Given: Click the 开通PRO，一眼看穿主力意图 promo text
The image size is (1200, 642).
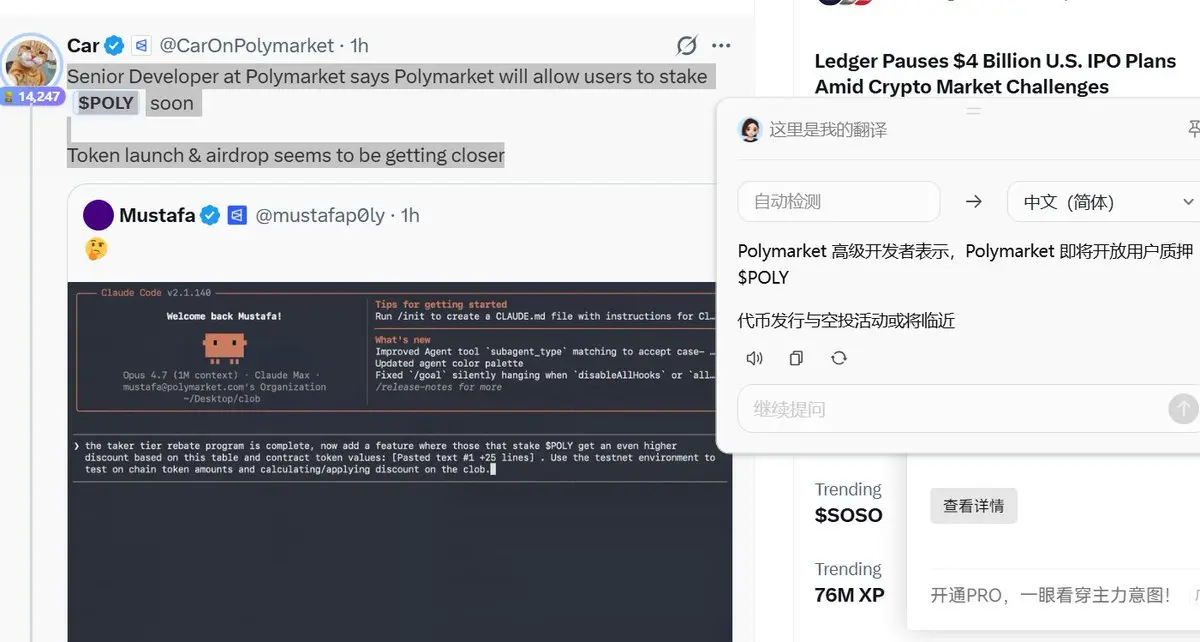Looking at the screenshot, I should tap(1050, 595).
